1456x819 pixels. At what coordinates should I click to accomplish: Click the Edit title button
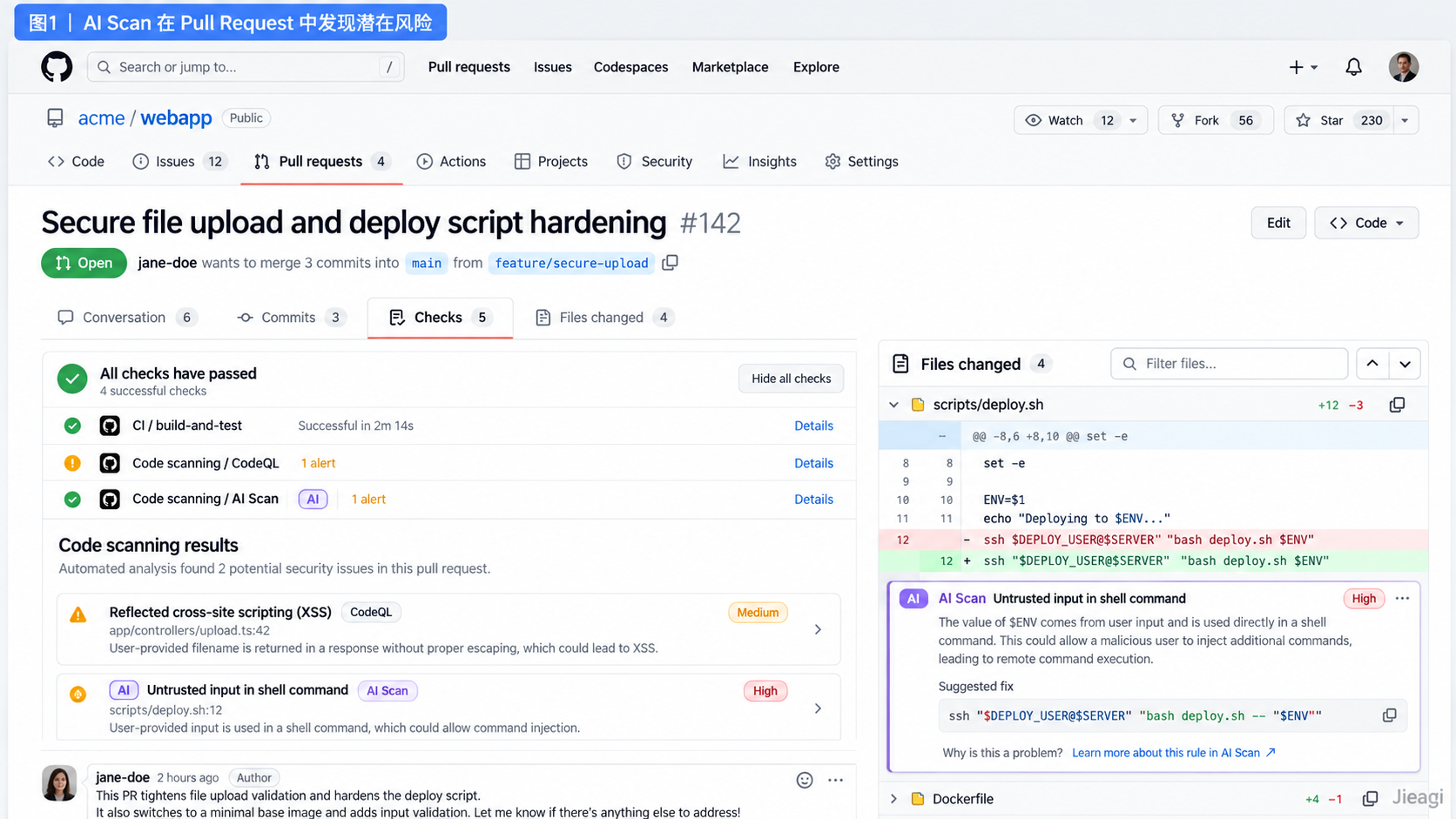click(x=1278, y=223)
